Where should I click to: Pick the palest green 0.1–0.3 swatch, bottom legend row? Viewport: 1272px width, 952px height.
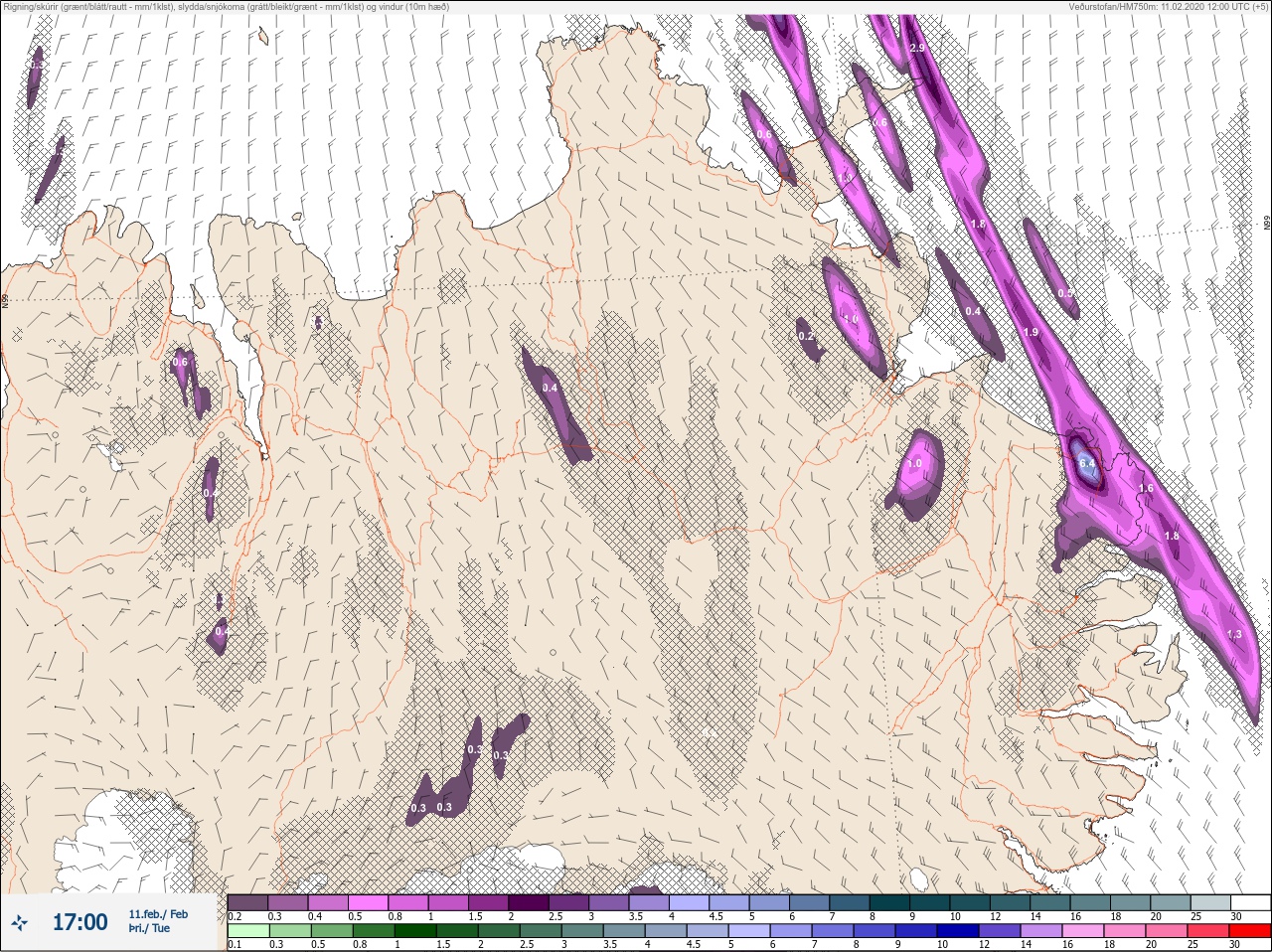(247, 931)
